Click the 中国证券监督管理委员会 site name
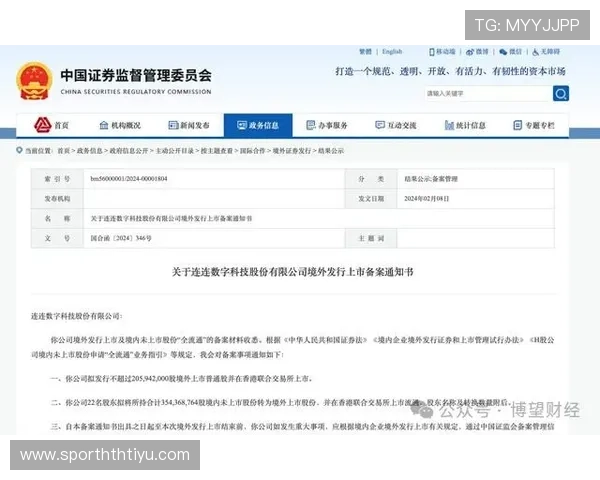The height and width of the screenshot is (480, 600). (x=136, y=75)
